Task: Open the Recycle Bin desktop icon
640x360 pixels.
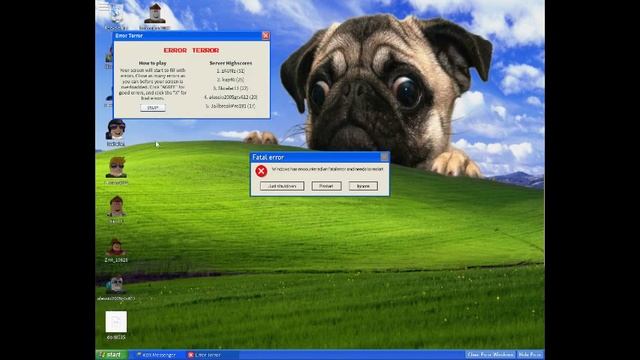Action: pos(116,15)
